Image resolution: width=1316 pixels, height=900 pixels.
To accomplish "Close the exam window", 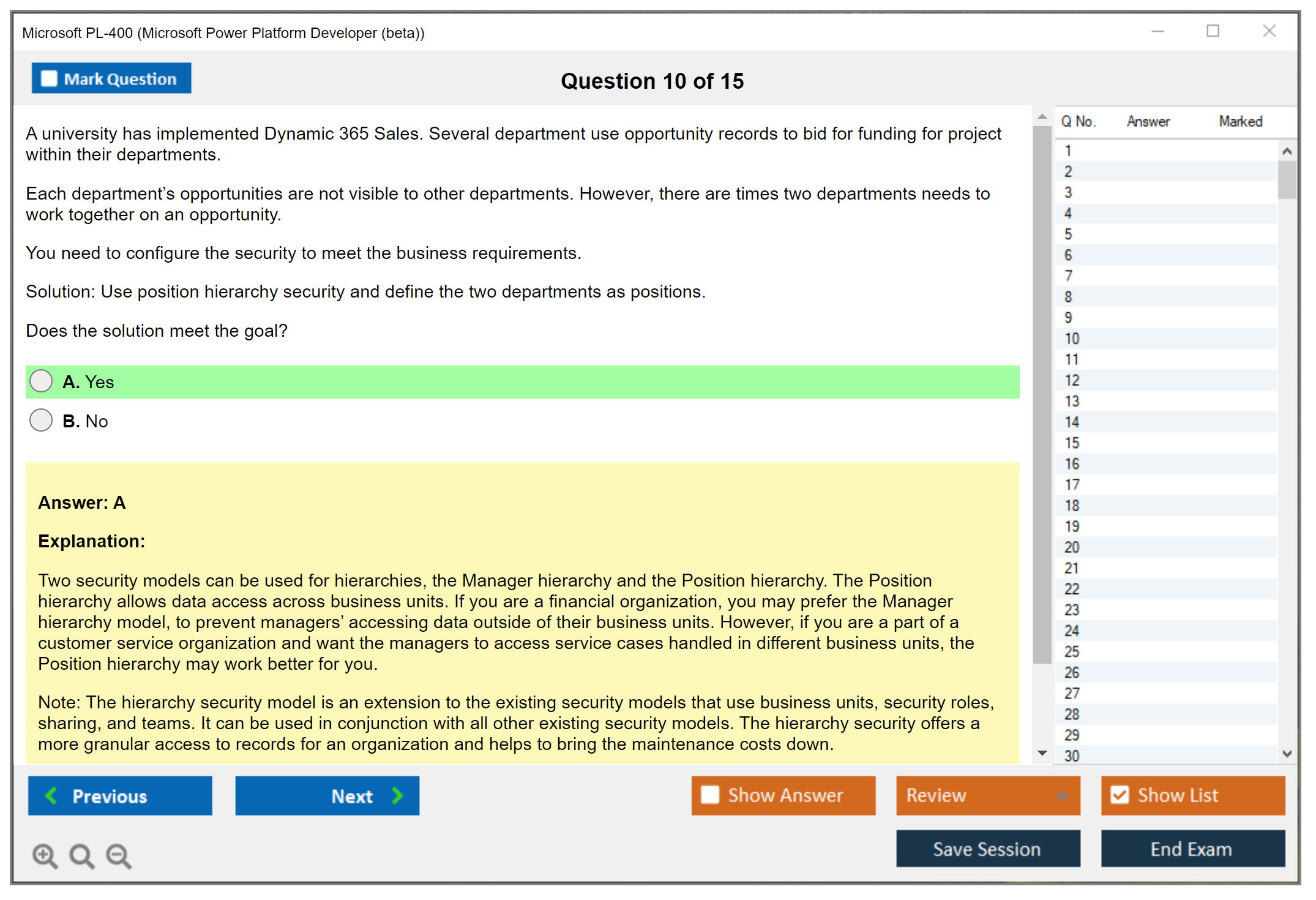I will (x=1269, y=31).
